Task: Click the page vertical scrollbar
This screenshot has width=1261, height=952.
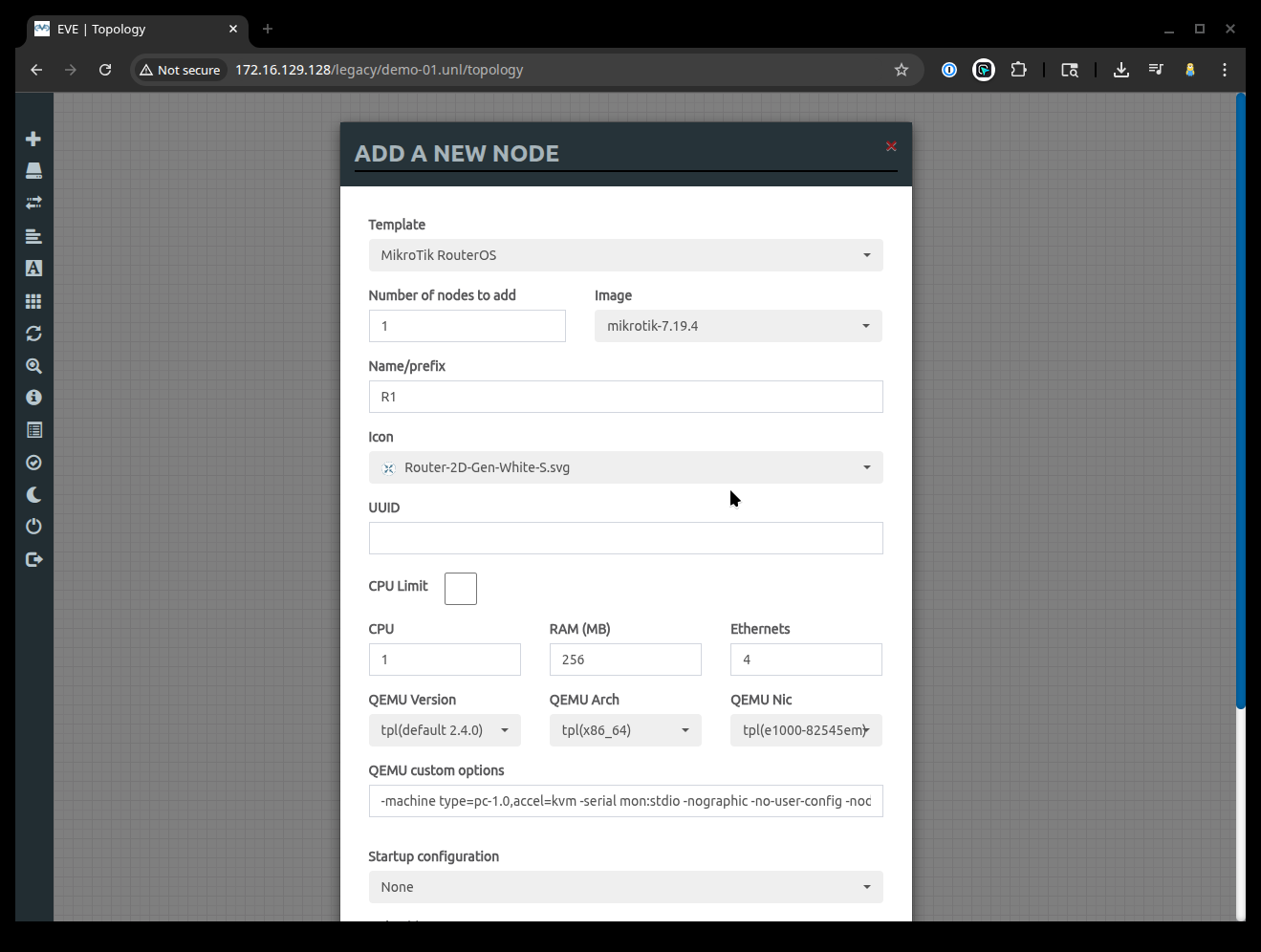Action: 1240,401
